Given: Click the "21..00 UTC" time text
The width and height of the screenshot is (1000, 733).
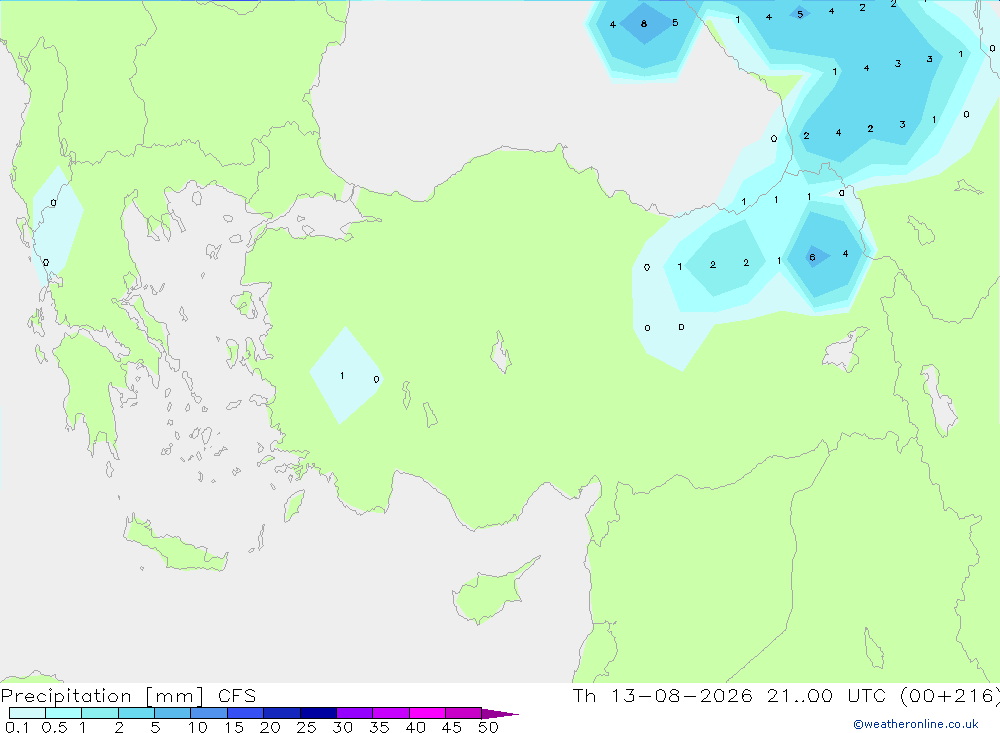Looking at the screenshot, I should pyautogui.click(x=827, y=696).
